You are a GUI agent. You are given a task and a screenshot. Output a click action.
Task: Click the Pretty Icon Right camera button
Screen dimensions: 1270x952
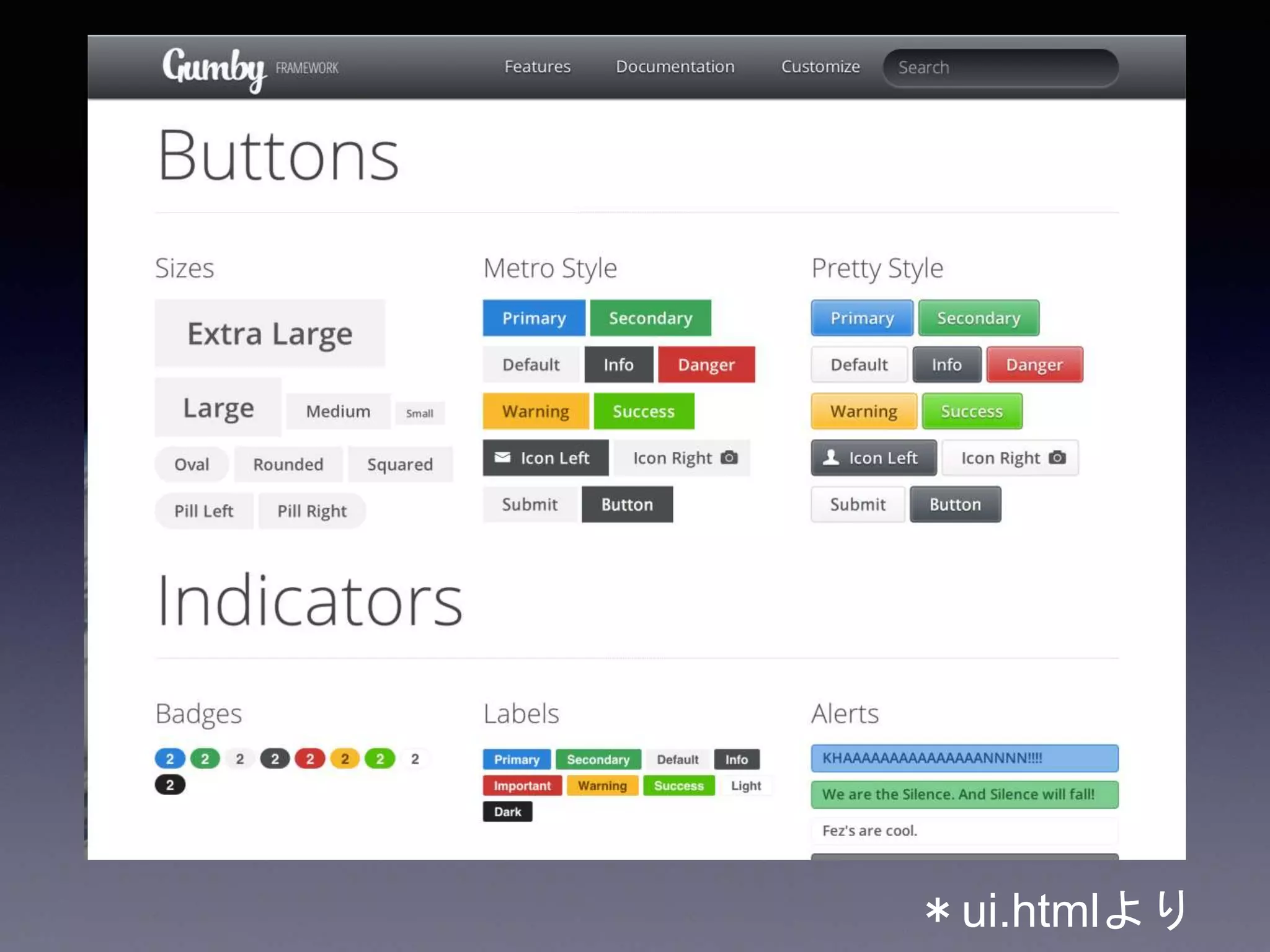coord(1010,458)
